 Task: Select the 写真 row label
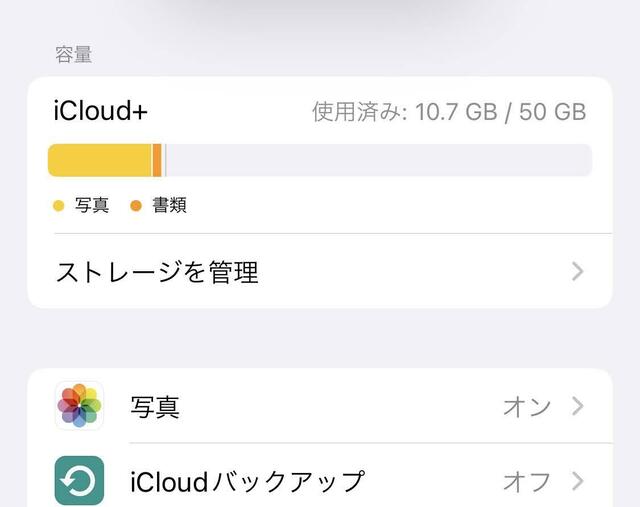point(155,407)
